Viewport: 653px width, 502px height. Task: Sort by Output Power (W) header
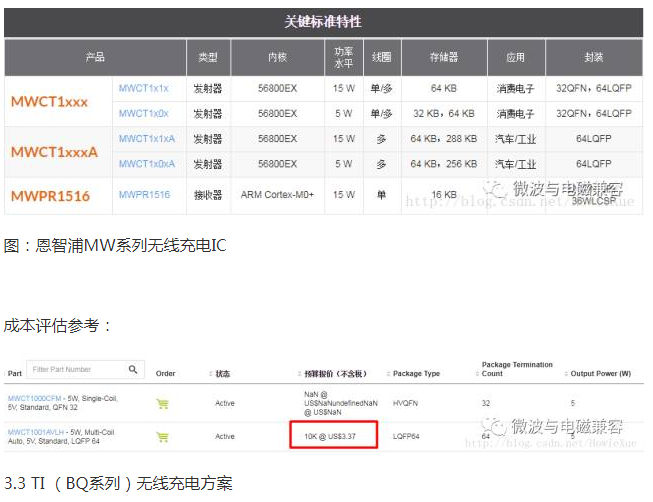[600, 374]
